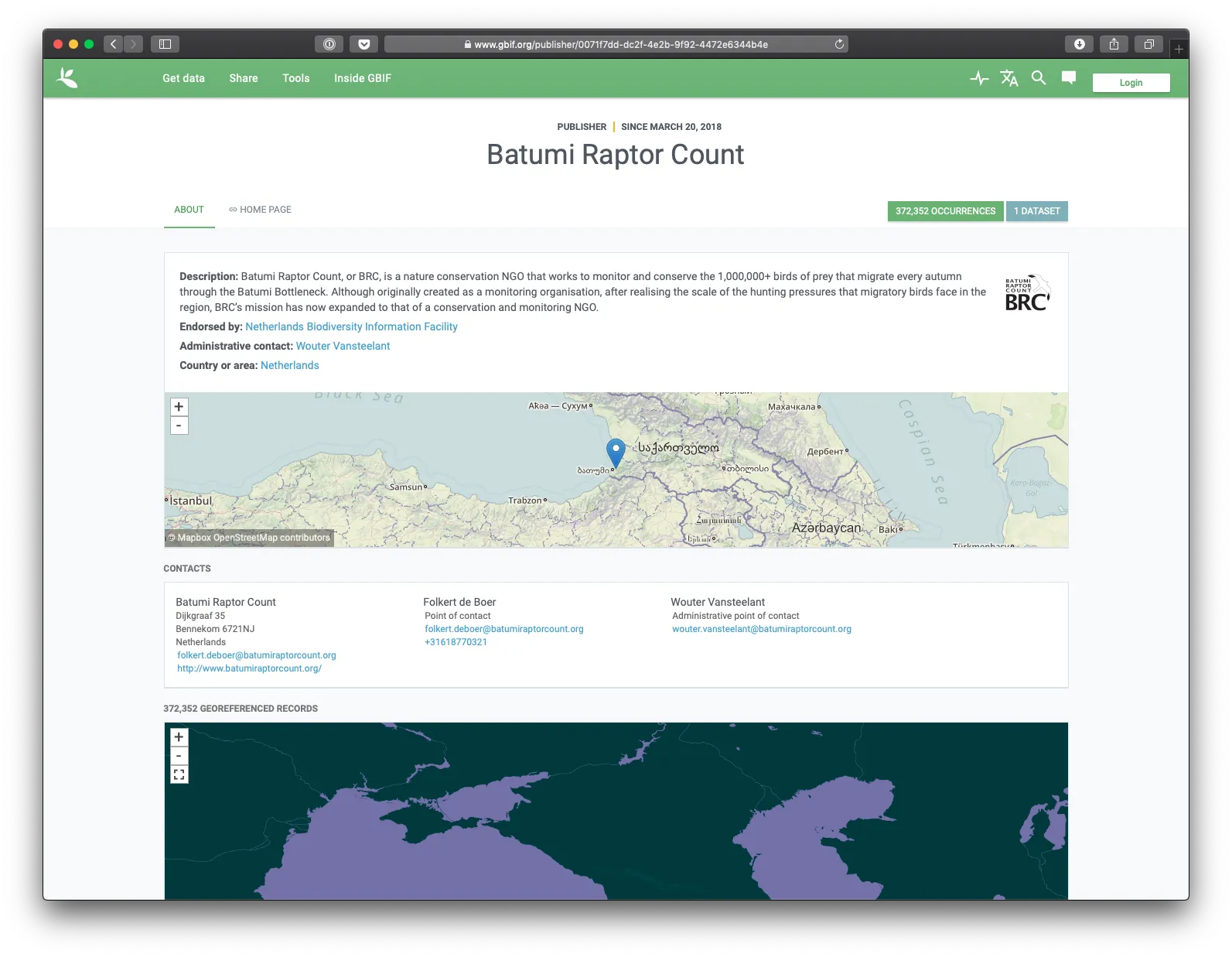Screen dimensions: 1232x957
Task: Click the 'Bennekom 6721NJ' address line
Action: (x=215, y=629)
